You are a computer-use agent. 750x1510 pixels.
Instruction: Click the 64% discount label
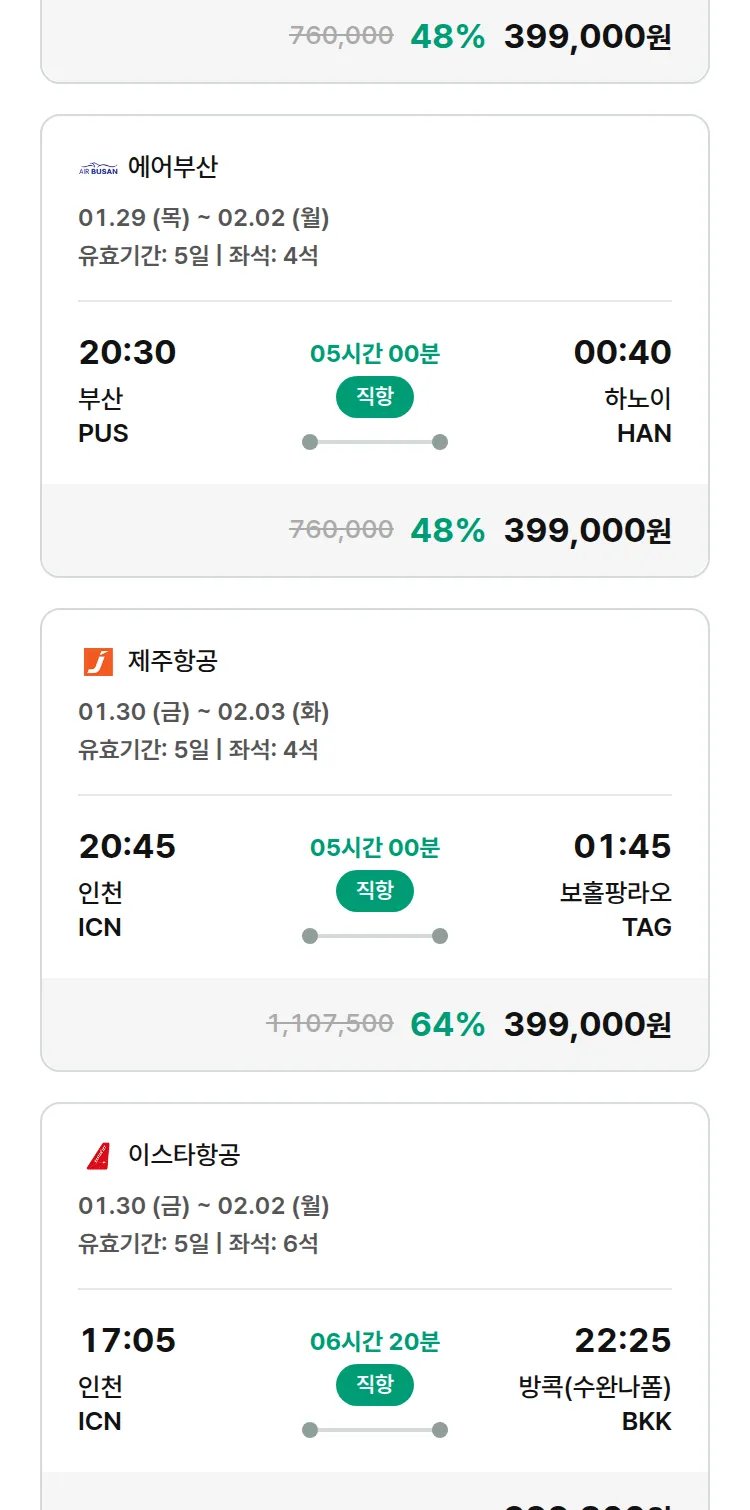pos(447,1024)
